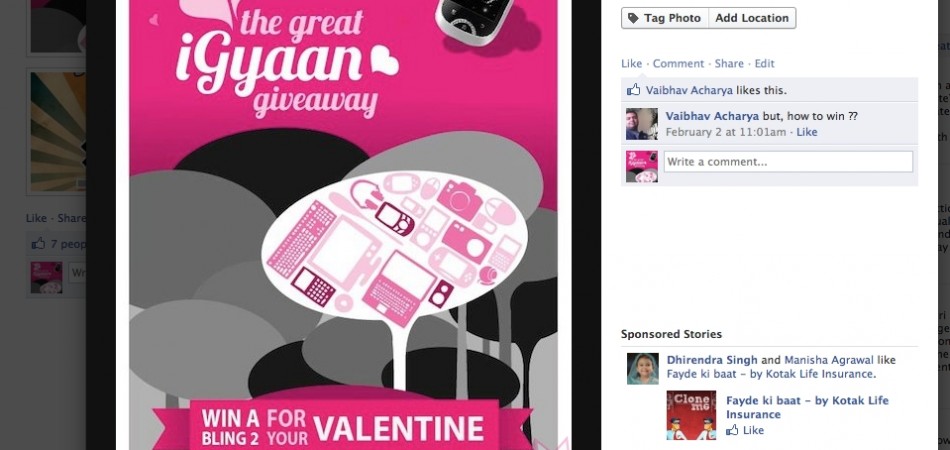Viewport: 950px width, 450px height.
Task: Open the Clone me sponsored thumbnail
Action: coord(691,415)
